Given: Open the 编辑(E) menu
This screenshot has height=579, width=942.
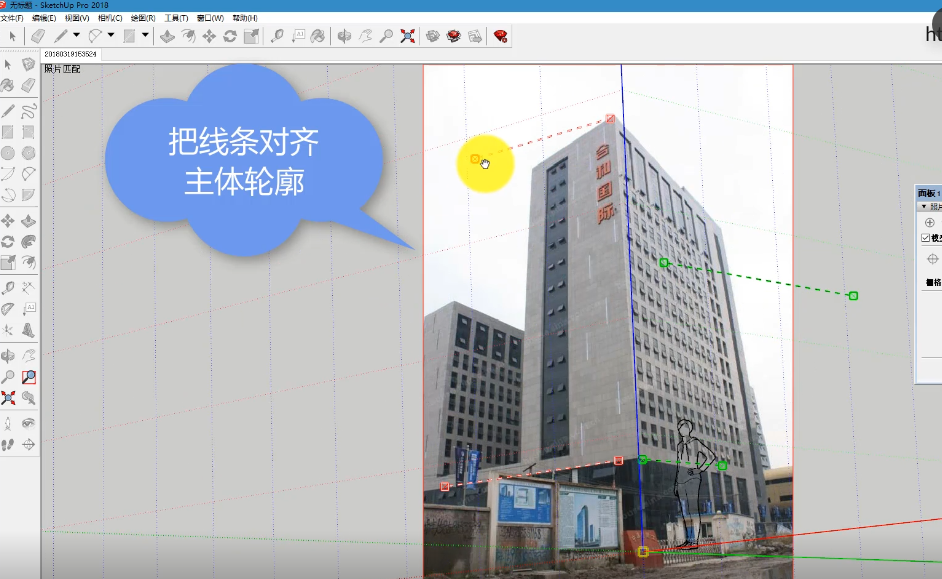Looking at the screenshot, I should pos(44,18).
